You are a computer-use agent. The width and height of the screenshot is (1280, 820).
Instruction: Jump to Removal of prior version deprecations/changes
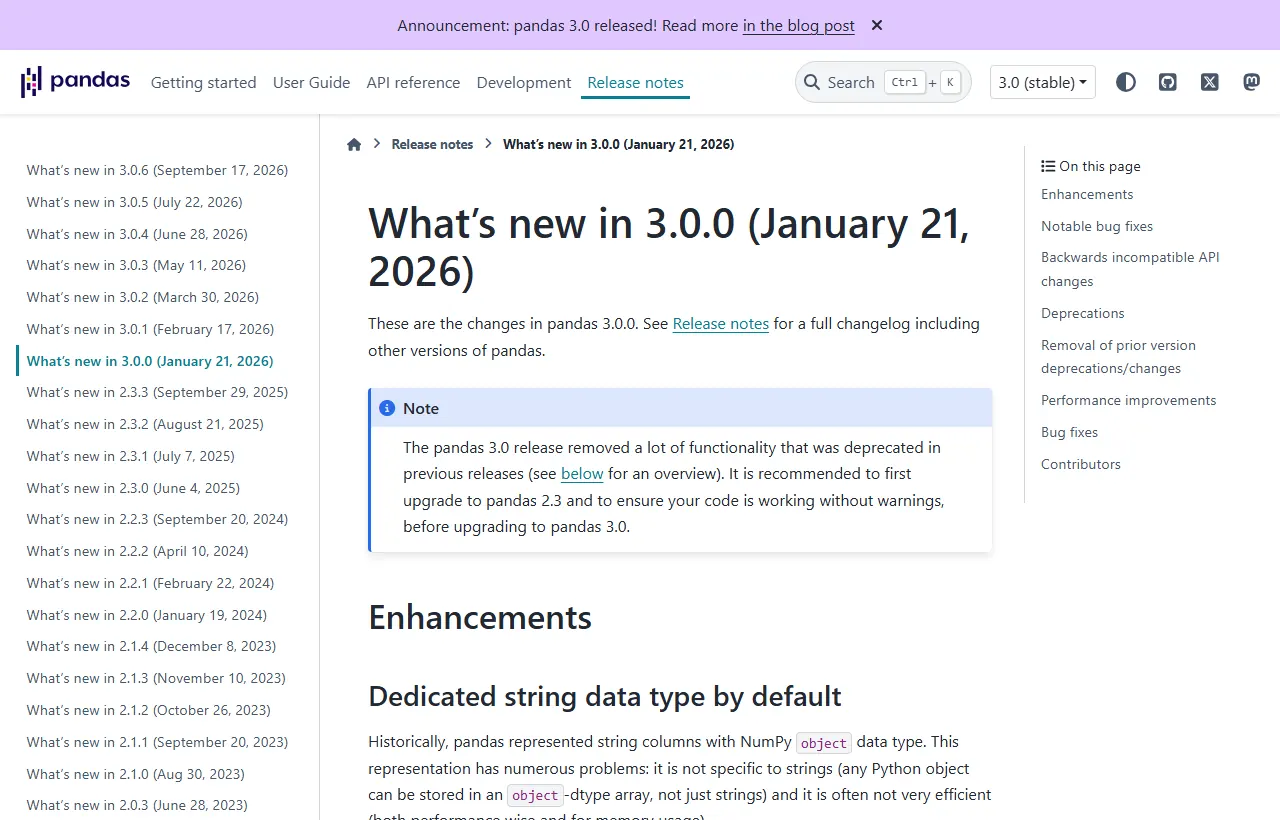1118,357
